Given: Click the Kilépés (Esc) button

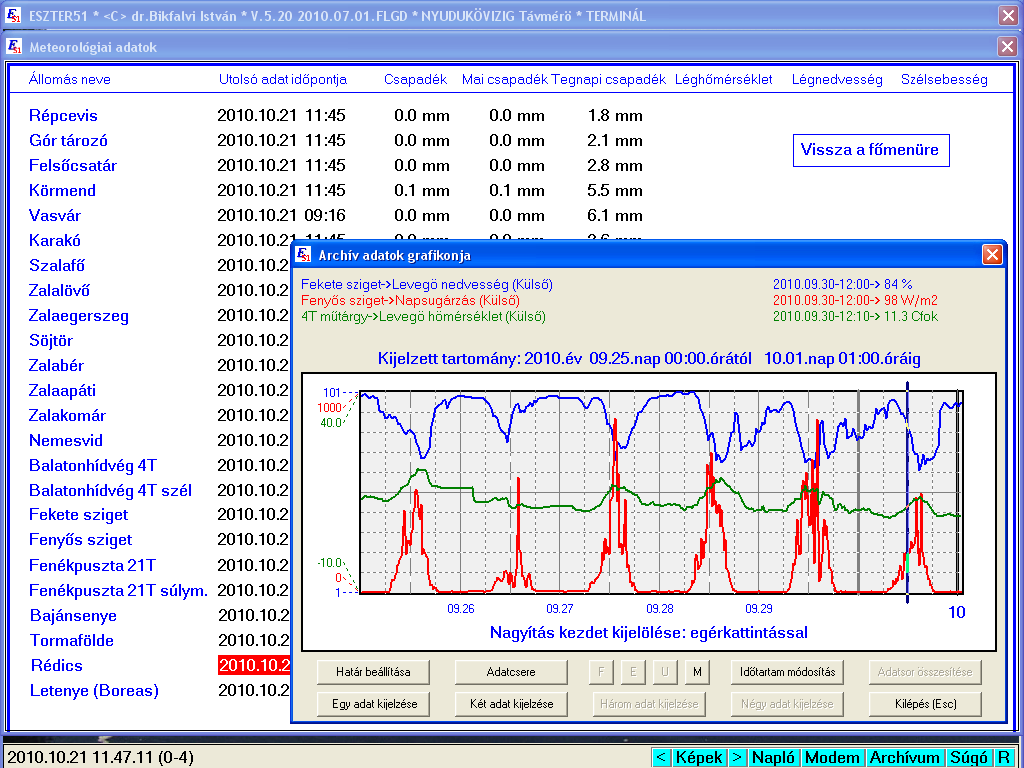Looking at the screenshot, I should point(925,704).
